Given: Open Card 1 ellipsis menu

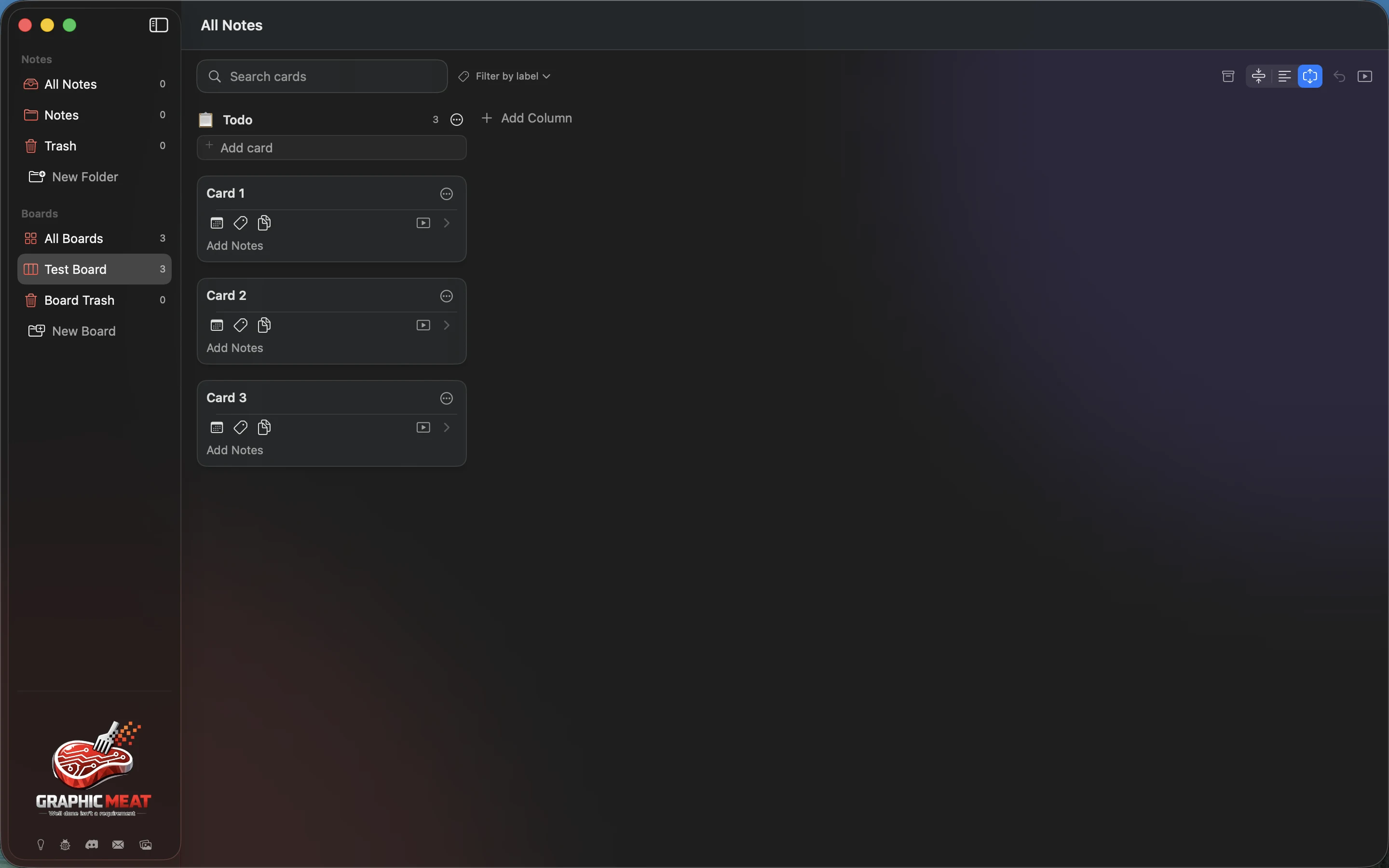Looking at the screenshot, I should (x=447, y=194).
